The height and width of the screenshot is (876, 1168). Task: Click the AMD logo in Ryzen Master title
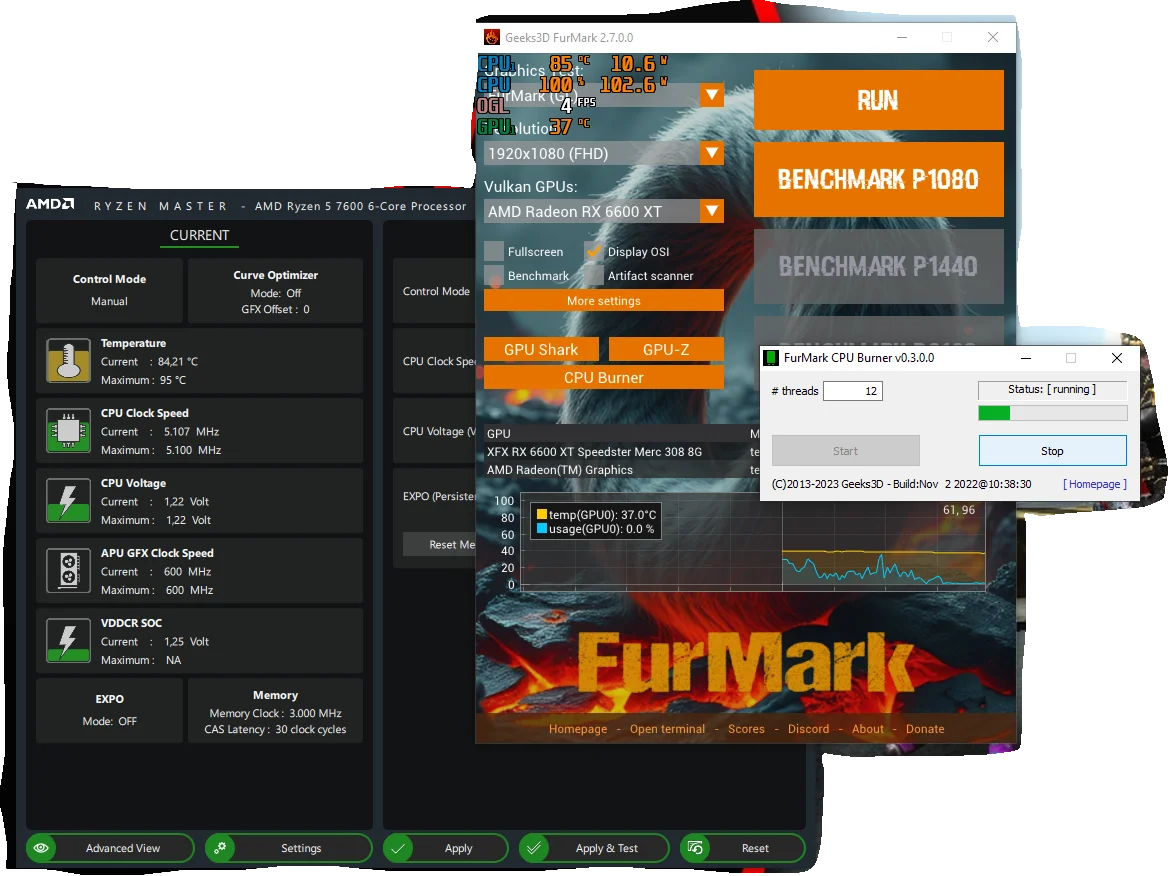[50, 204]
